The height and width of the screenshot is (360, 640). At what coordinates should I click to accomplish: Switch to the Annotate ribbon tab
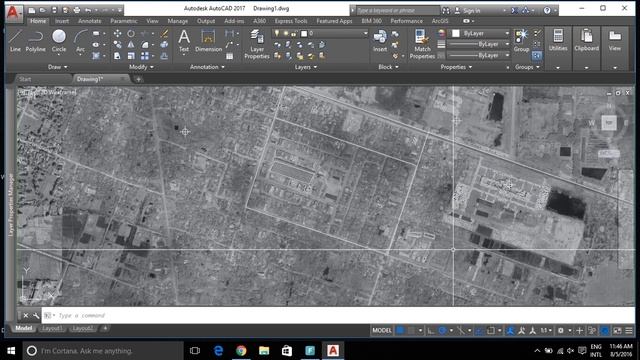(89, 21)
